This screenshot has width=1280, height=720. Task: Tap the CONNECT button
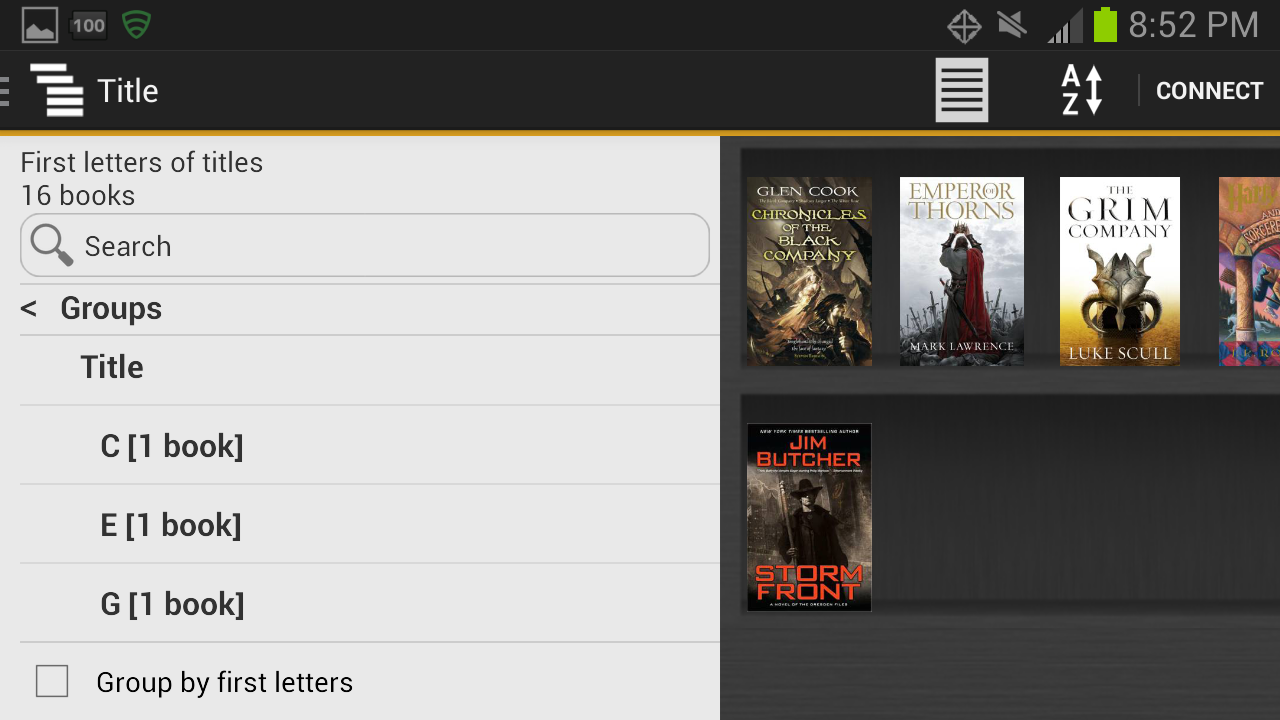coord(1209,91)
